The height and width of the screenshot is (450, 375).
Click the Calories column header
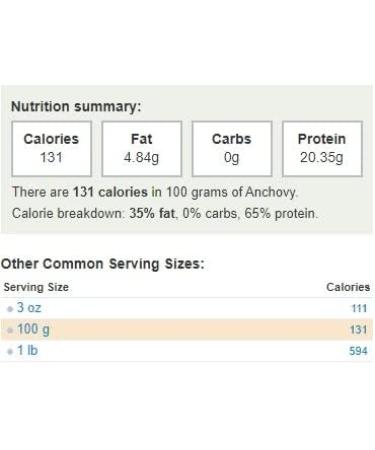(x=348, y=287)
